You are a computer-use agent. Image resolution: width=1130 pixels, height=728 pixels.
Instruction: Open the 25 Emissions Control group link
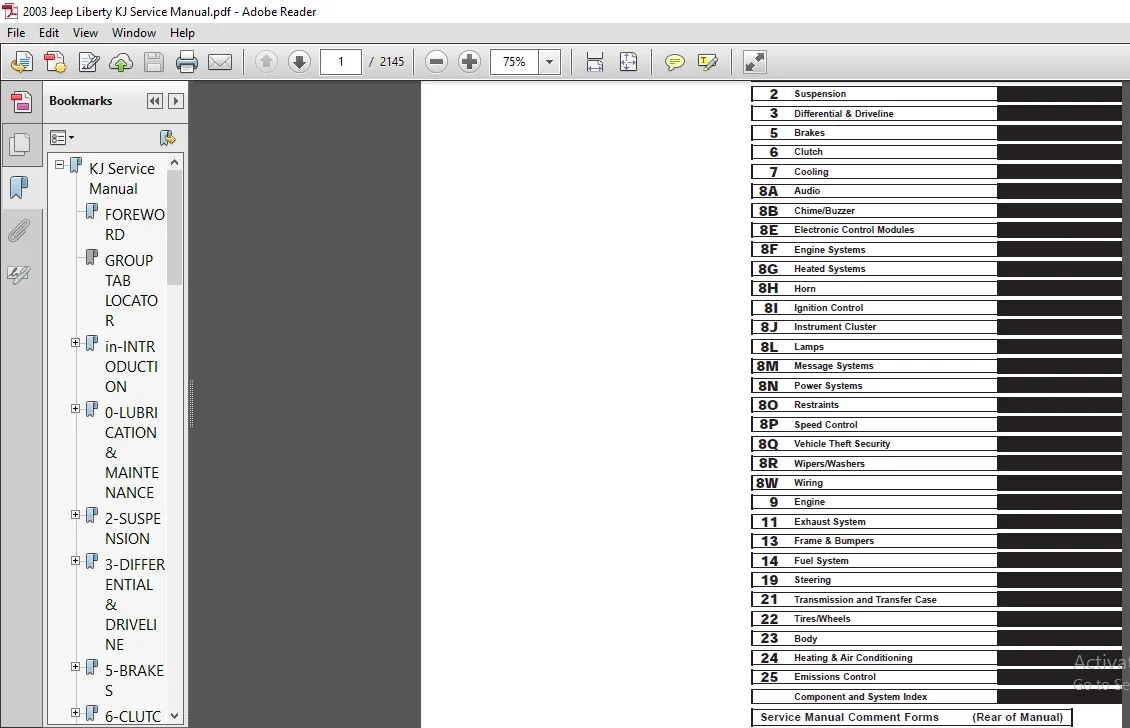click(x=874, y=678)
